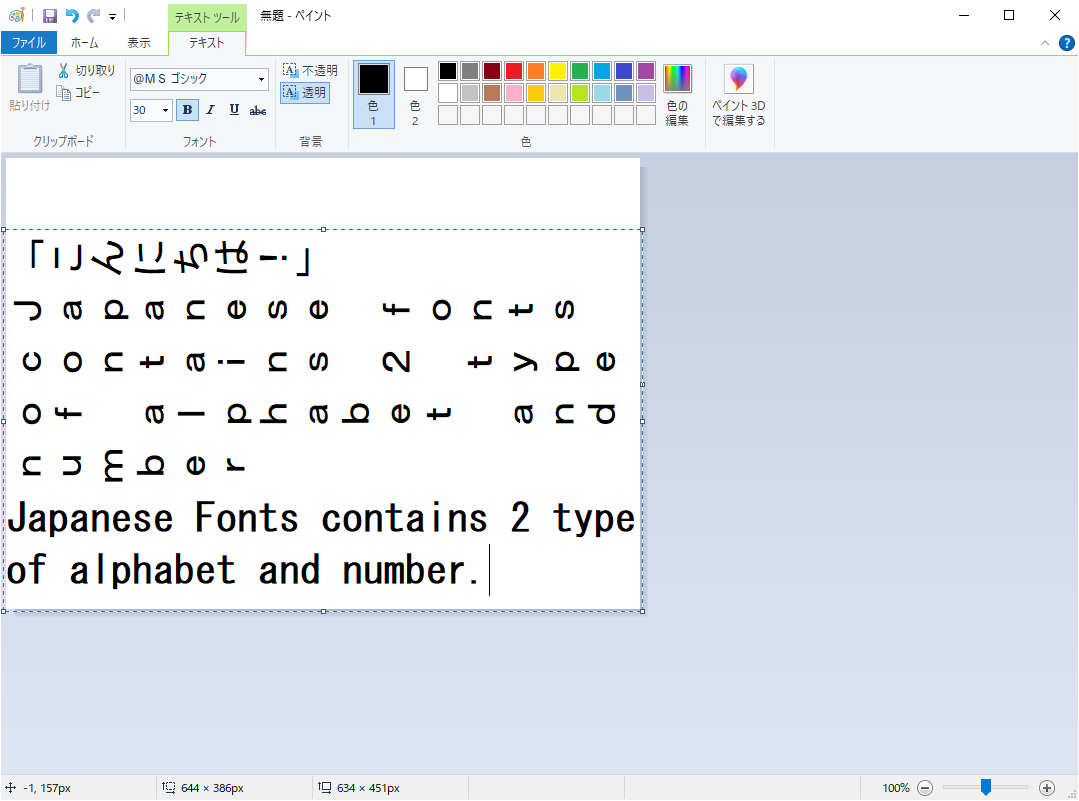The width and height of the screenshot is (1079, 801).
Task: Click the Save icon in title bar
Action: [x=50, y=15]
